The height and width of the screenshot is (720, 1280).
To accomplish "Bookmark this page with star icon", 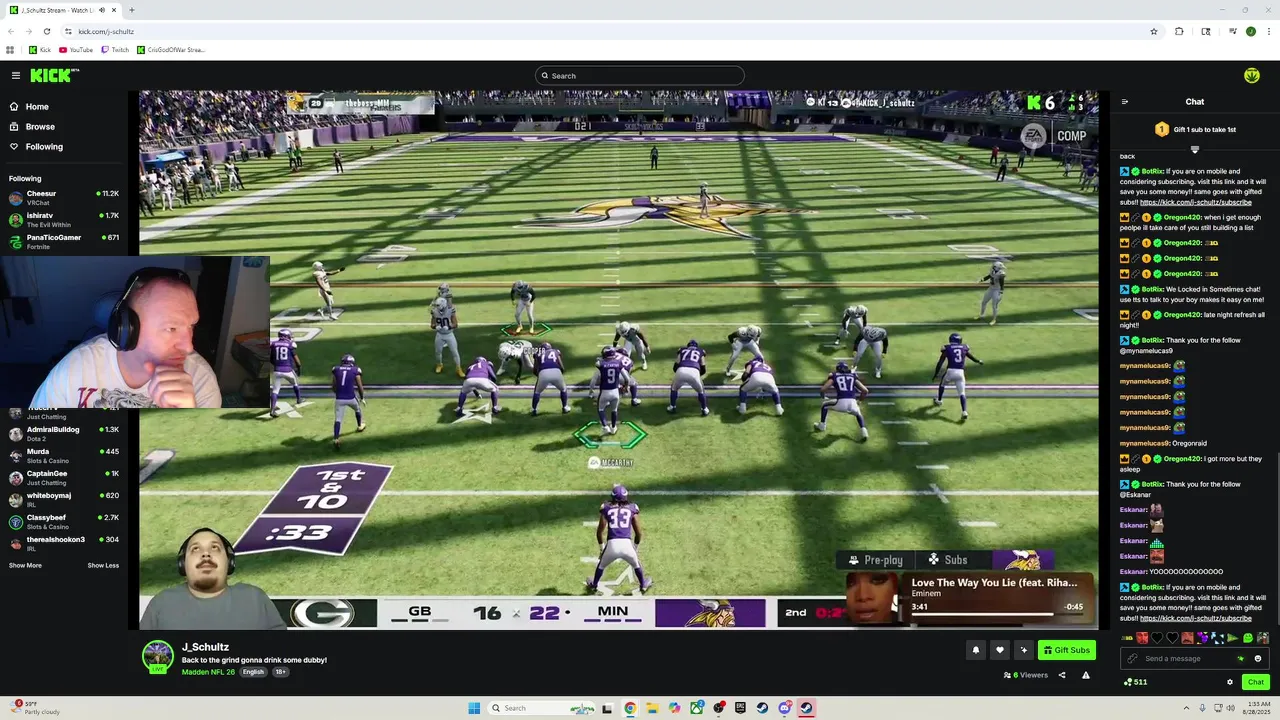I will pyautogui.click(x=1154, y=31).
